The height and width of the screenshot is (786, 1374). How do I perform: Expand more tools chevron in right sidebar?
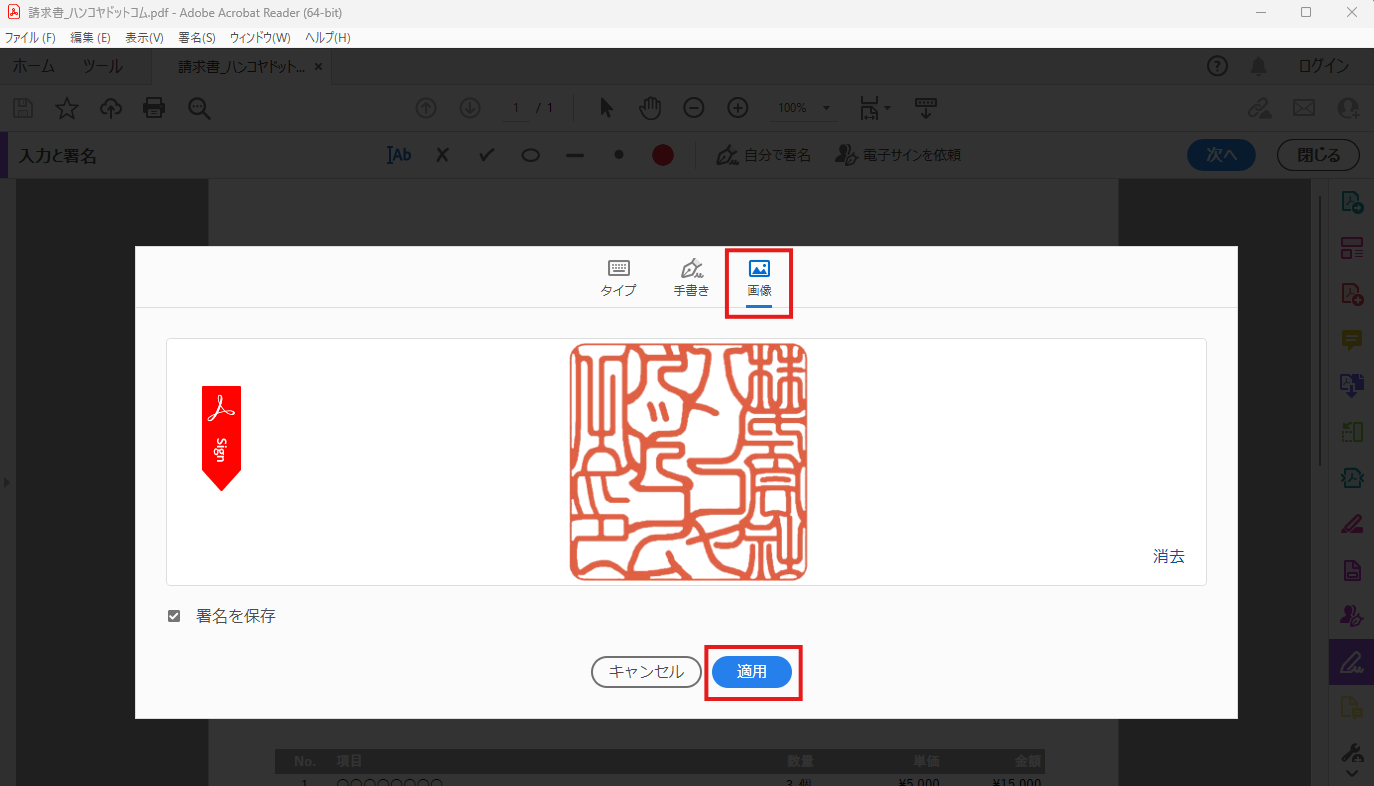(x=1351, y=771)
